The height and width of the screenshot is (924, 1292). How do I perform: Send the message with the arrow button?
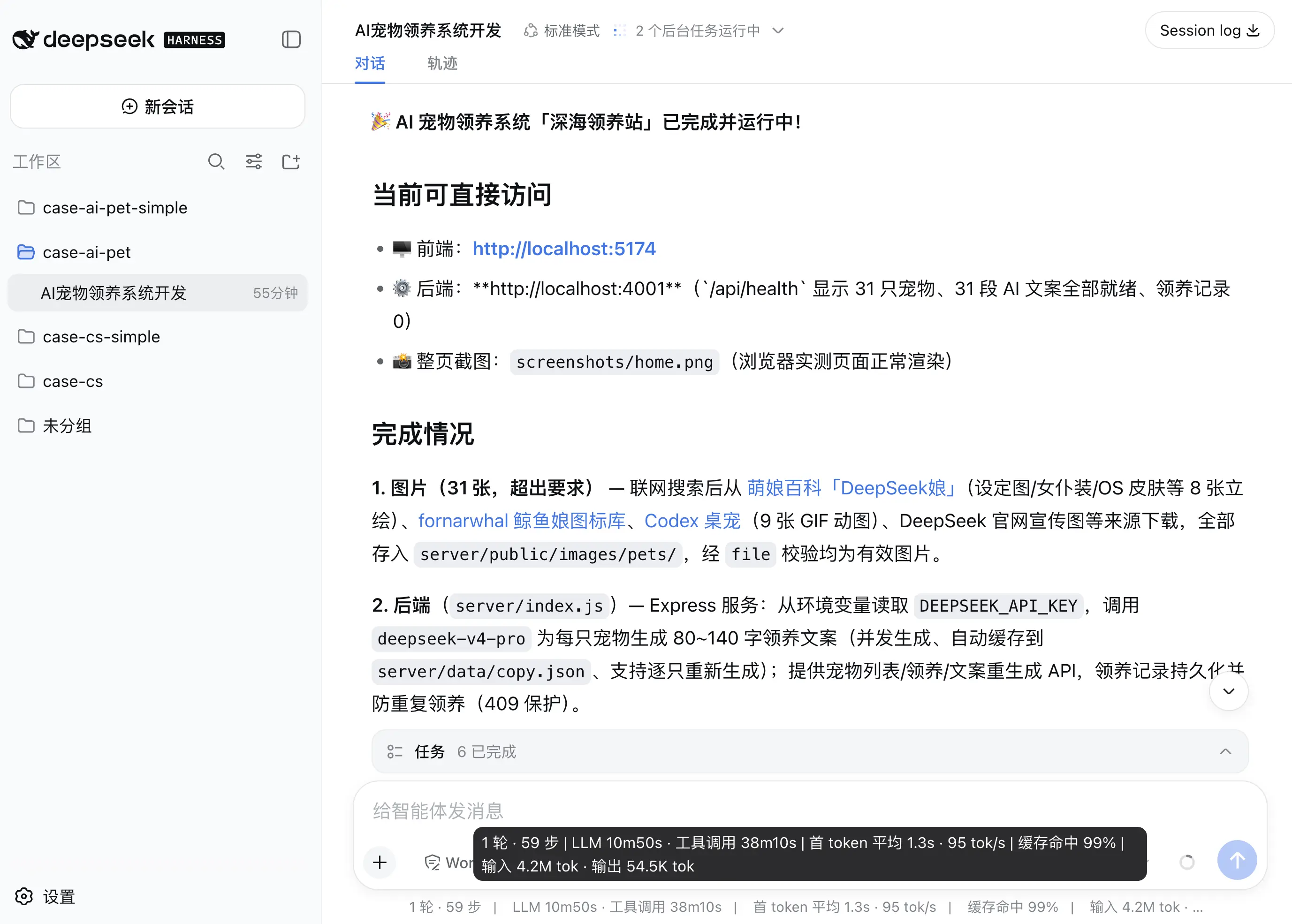[1237, 860]
